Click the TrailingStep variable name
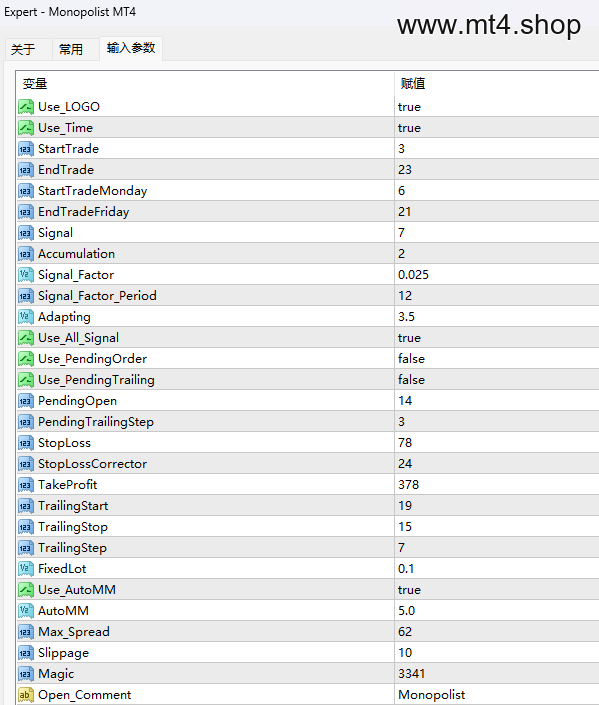 (72, 548)
